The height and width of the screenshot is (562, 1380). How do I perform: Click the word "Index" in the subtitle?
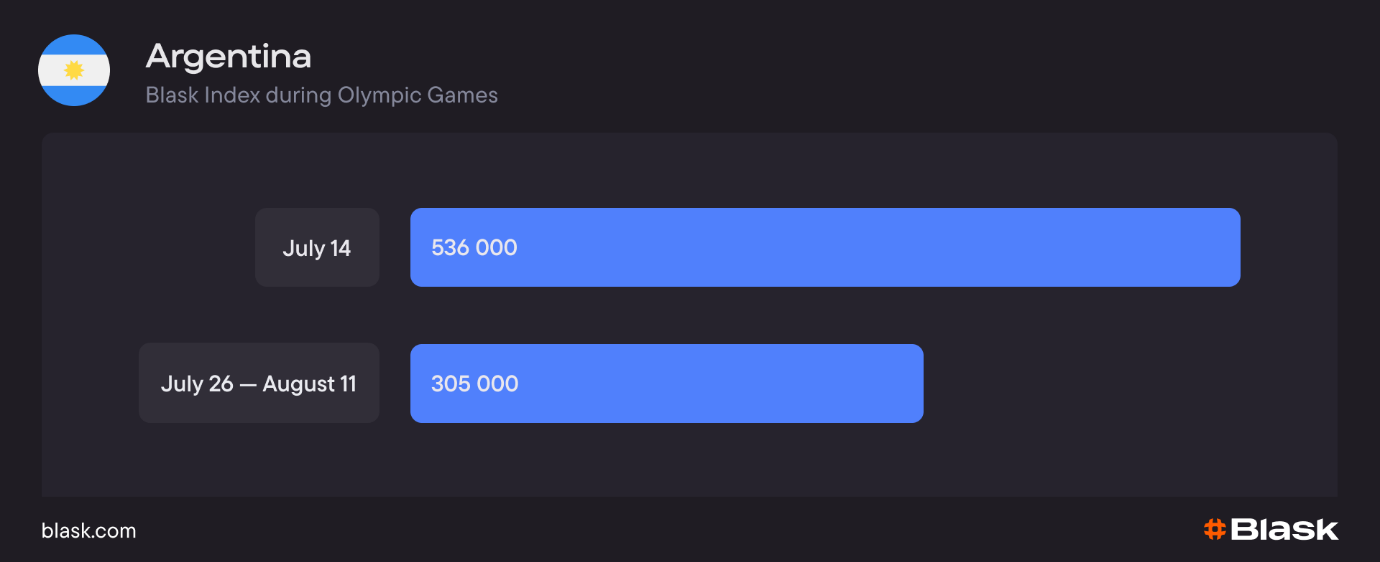[229, 96]
